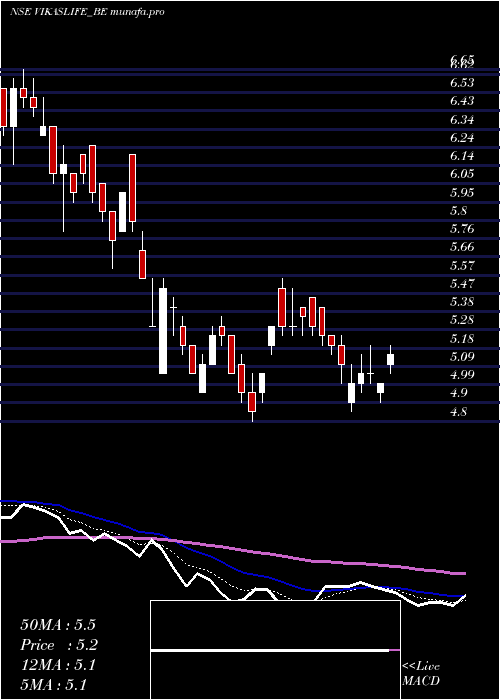Select the 12MA : 5.1 legend entry
This screenshot has width=500, height=700.
(58, 665)
